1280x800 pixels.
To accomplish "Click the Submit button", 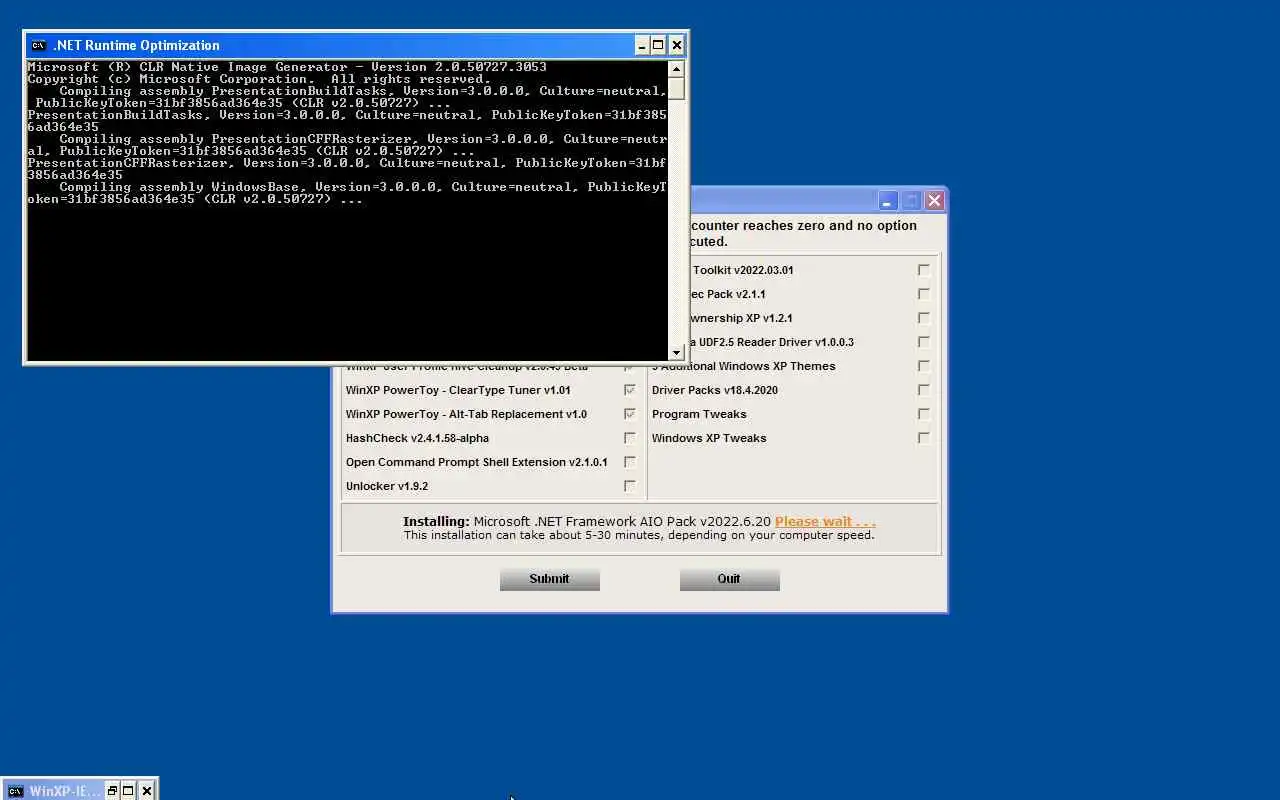I will [550, 579].
